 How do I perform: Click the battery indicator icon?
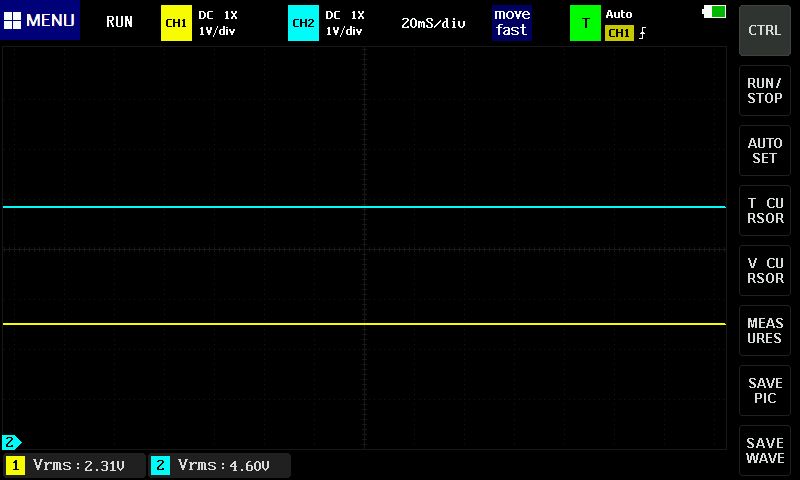(715, 12)
